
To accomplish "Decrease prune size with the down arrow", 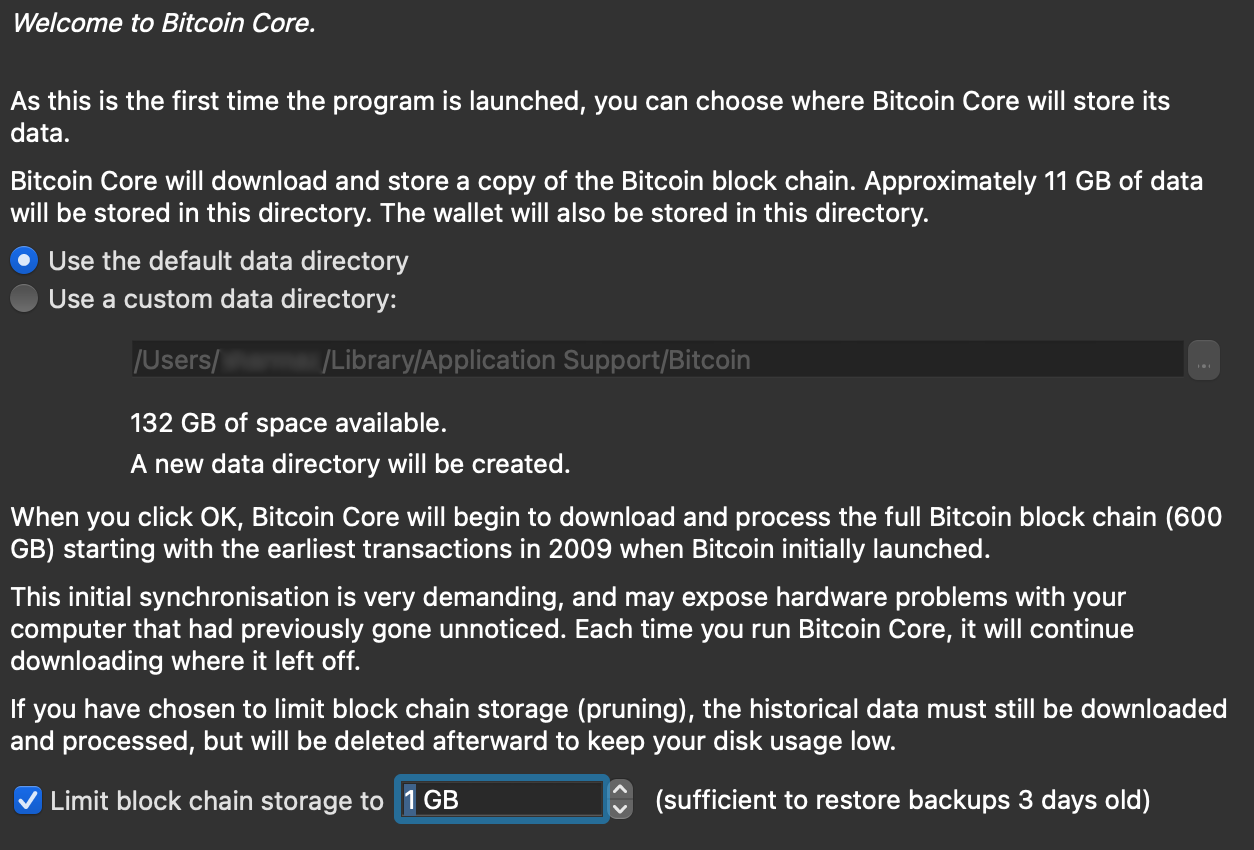I will pyautogui.click(x=621, y=809).
